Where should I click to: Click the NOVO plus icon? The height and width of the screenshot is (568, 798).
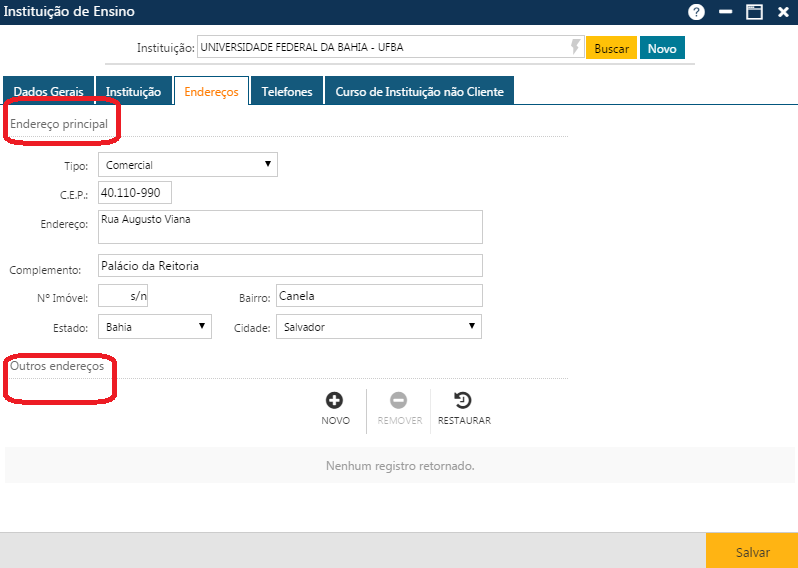(335, 401)
